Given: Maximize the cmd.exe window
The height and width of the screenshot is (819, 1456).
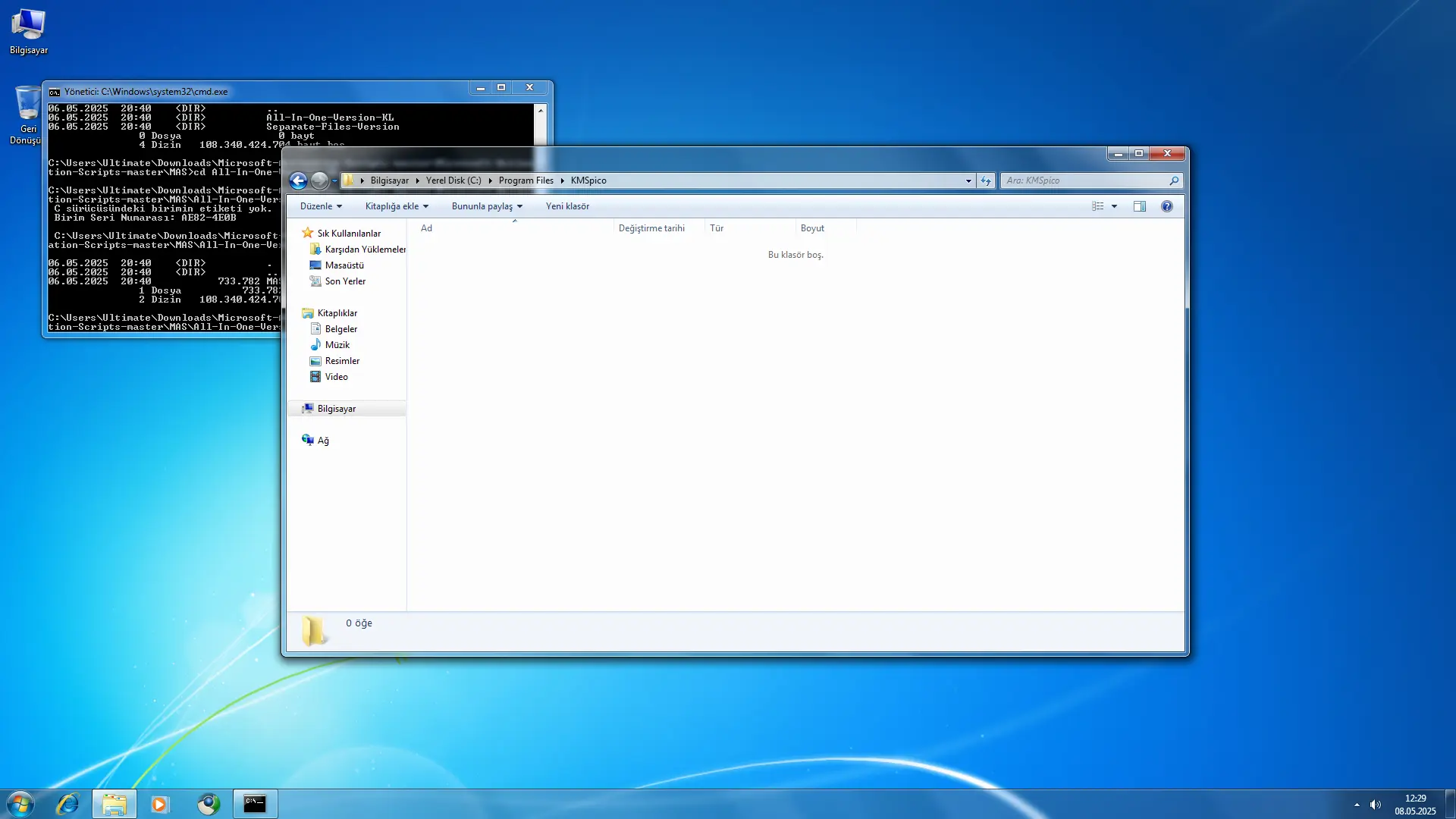Looking at the screenshot, I should pyautogui.click(x=501, y=88).
